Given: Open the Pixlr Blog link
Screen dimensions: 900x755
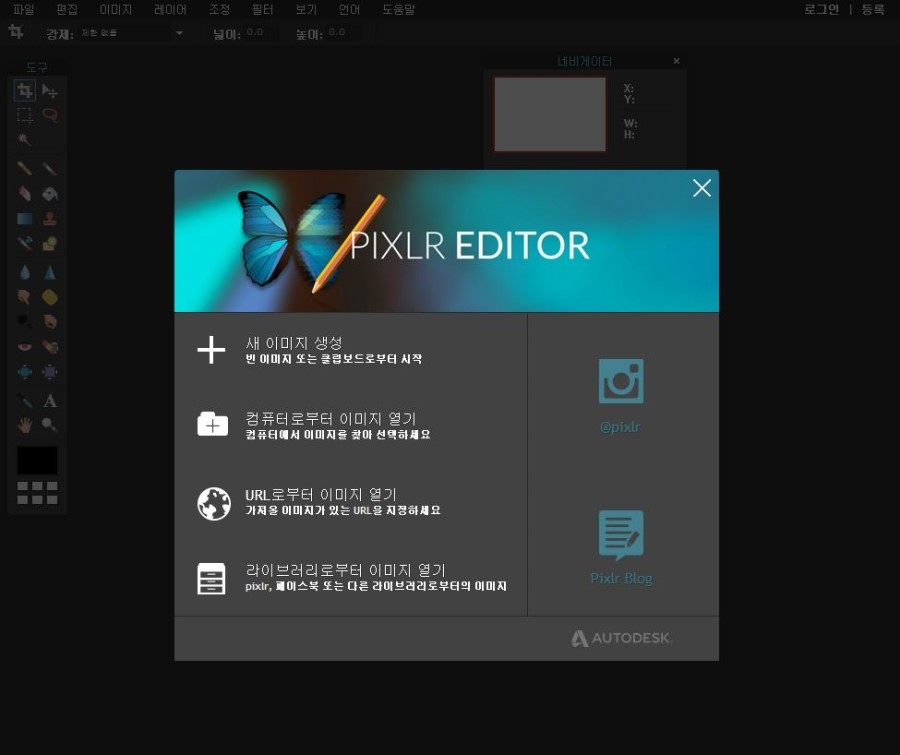Looking at the screenshot, I should [621, 548].
